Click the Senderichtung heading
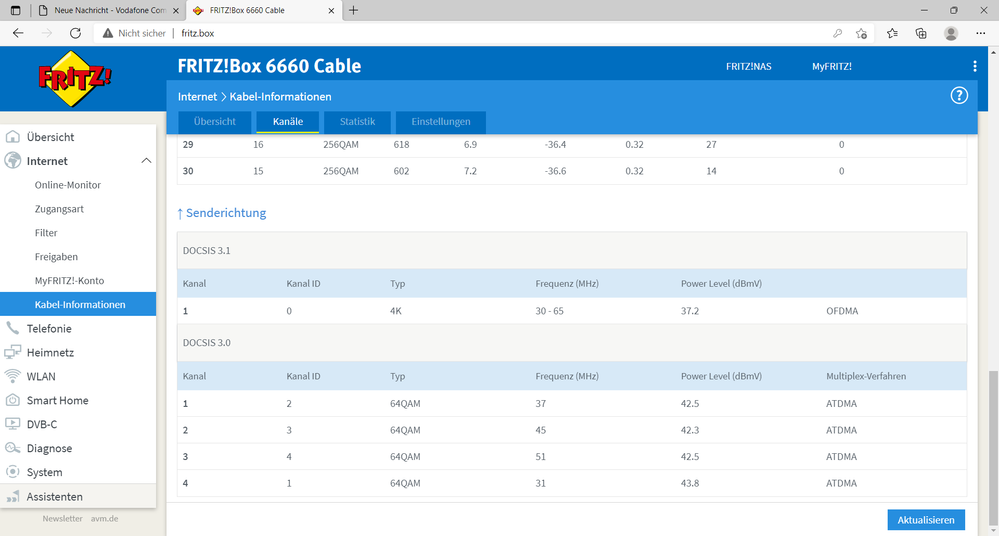The width and height of the screenshot is (999, 536). pos(221,213)
